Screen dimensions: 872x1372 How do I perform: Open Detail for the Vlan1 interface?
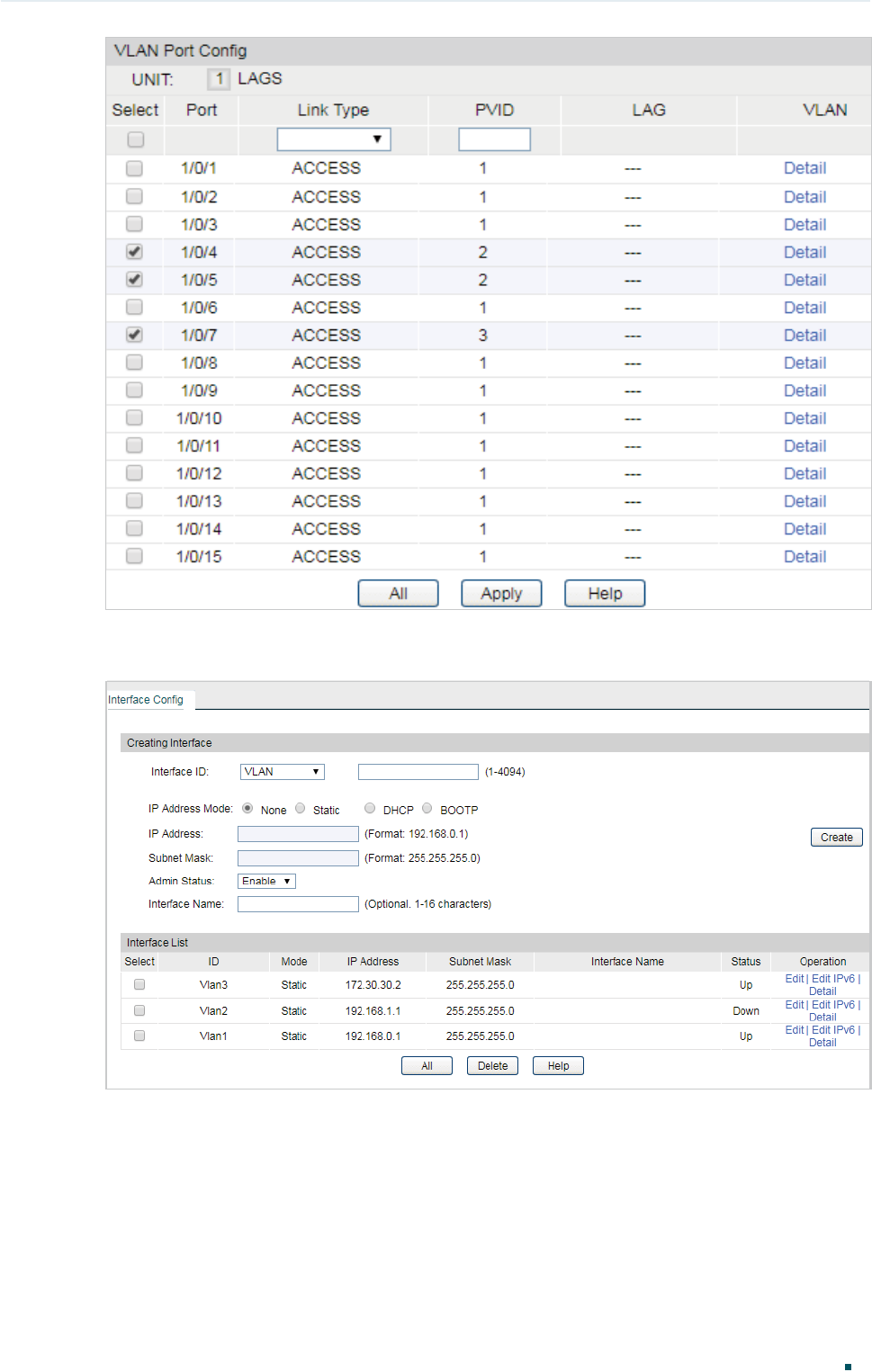click(823, 1043)
